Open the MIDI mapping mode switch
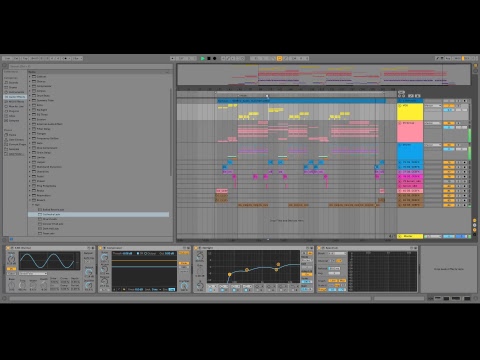The image size is (480, 360). (457, 58)
